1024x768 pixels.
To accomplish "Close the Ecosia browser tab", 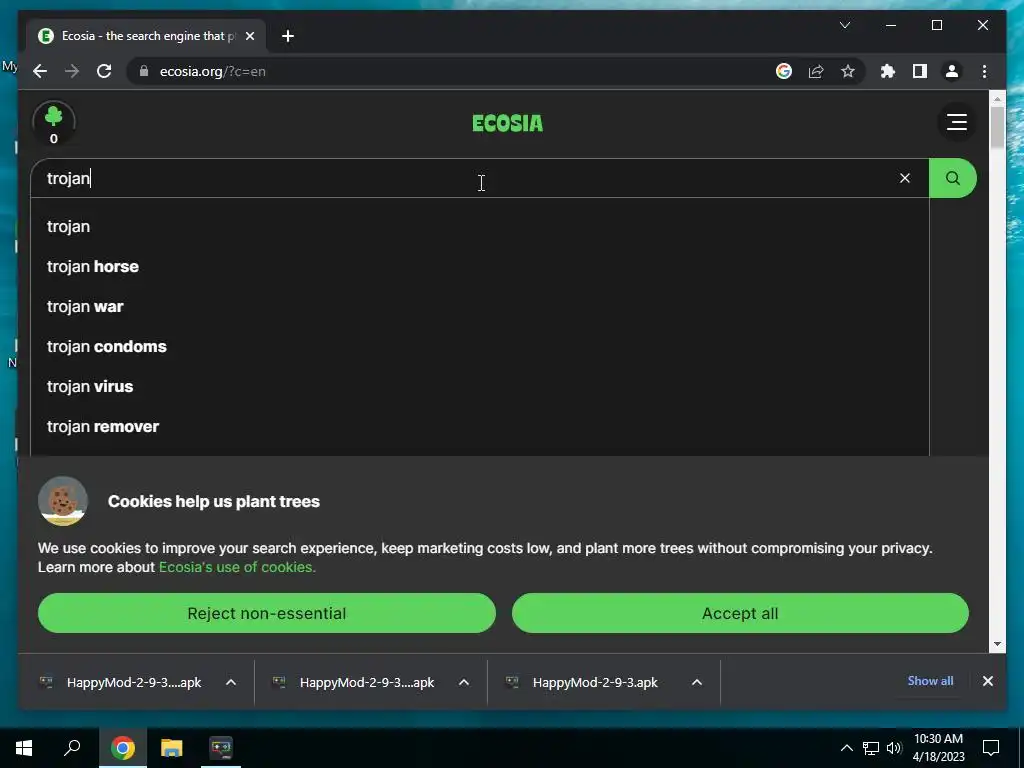I will coord(249,36).
